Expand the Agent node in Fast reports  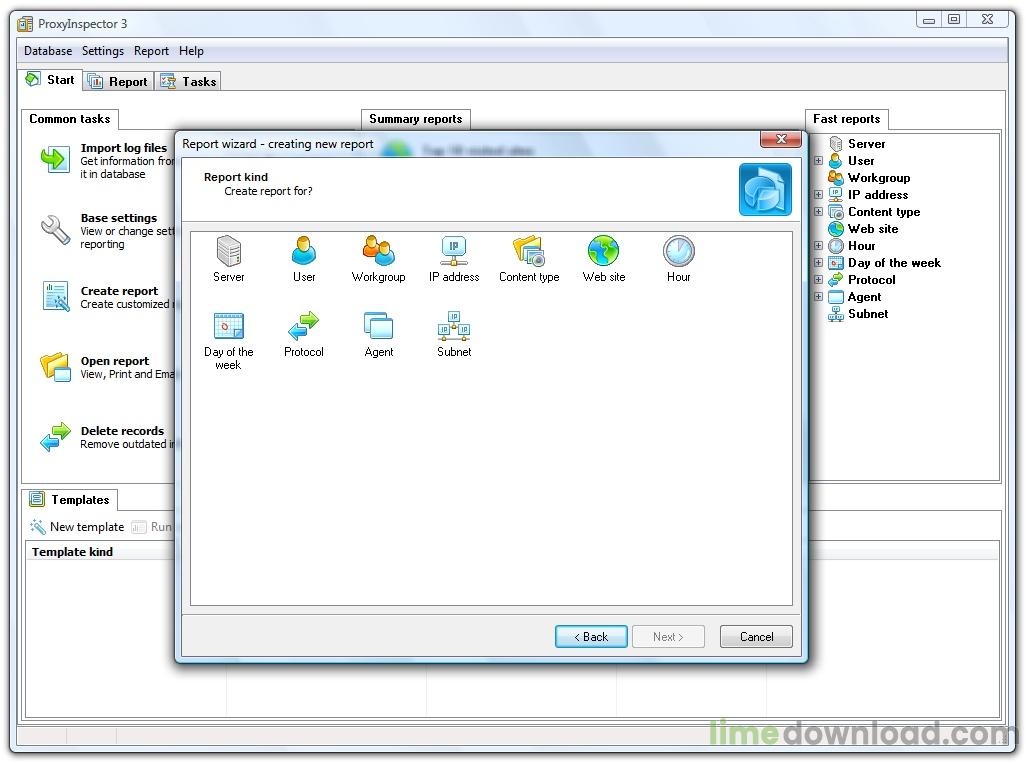(x=818, y=297)
